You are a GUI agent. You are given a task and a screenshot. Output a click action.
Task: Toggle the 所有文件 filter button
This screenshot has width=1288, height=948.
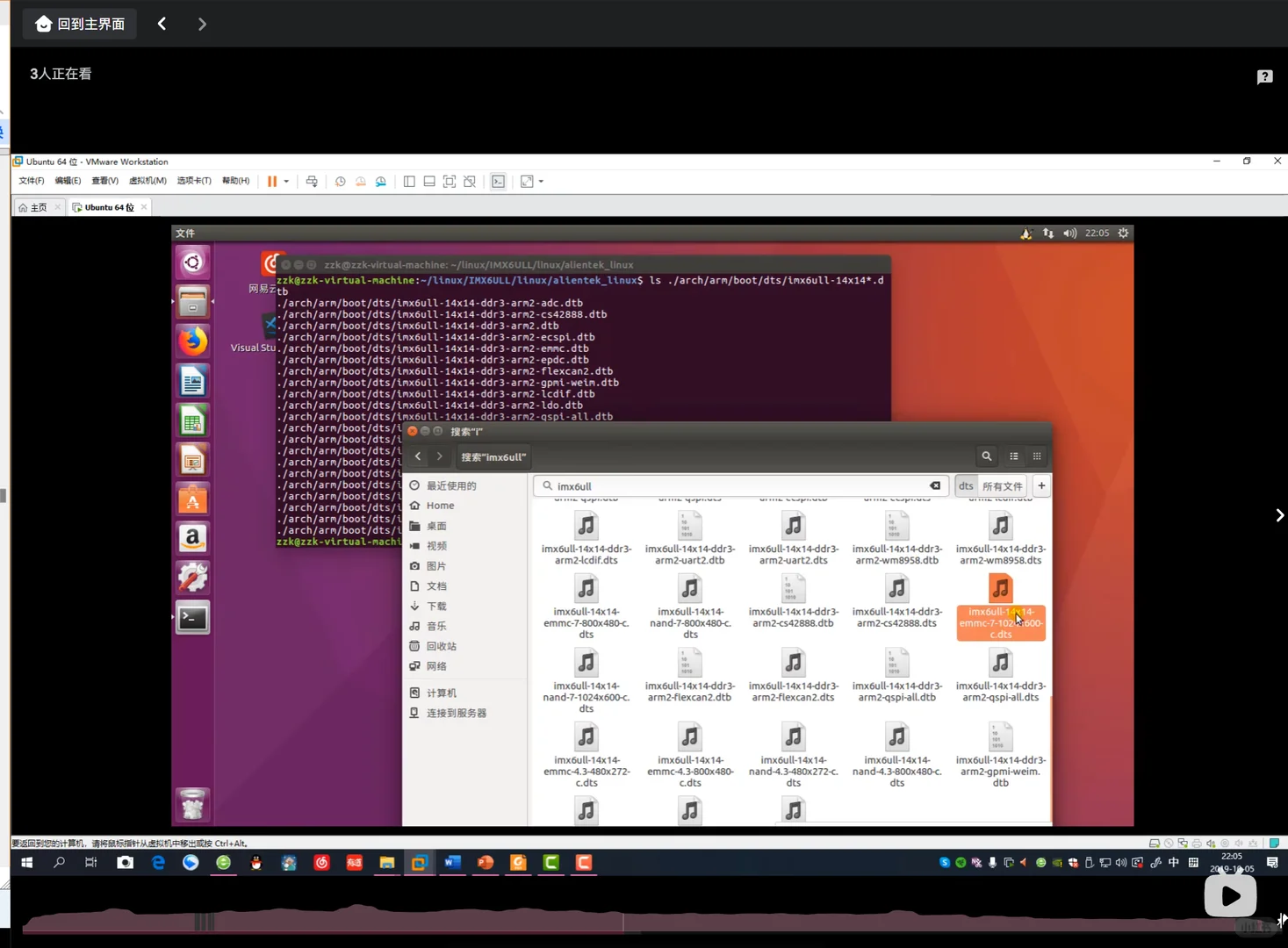pyautogui.click(x=1002, y=485)
